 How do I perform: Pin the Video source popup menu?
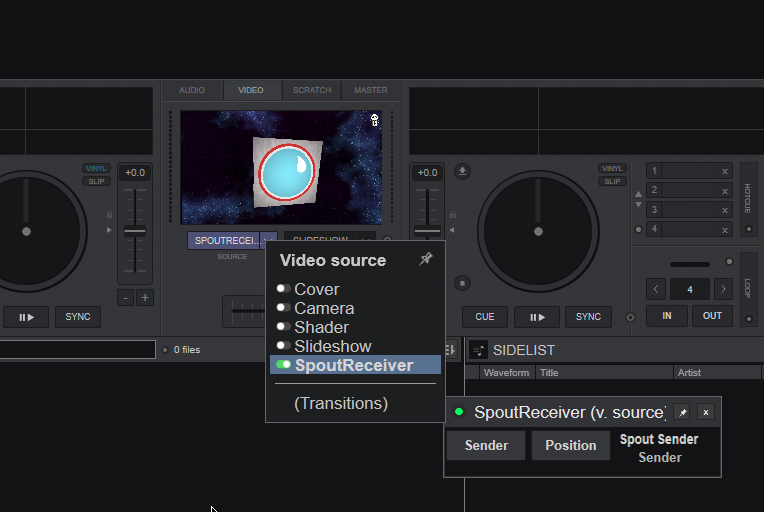[425, 259]
